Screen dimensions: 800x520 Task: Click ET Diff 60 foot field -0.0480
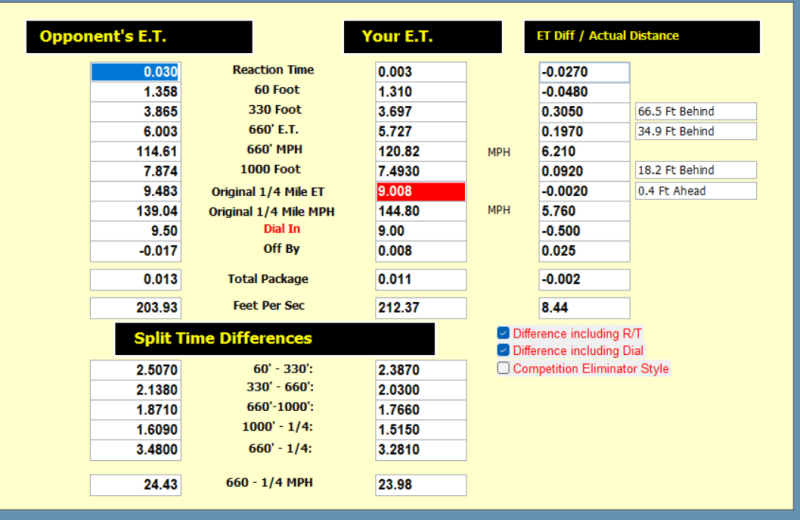tap(584, 92)
